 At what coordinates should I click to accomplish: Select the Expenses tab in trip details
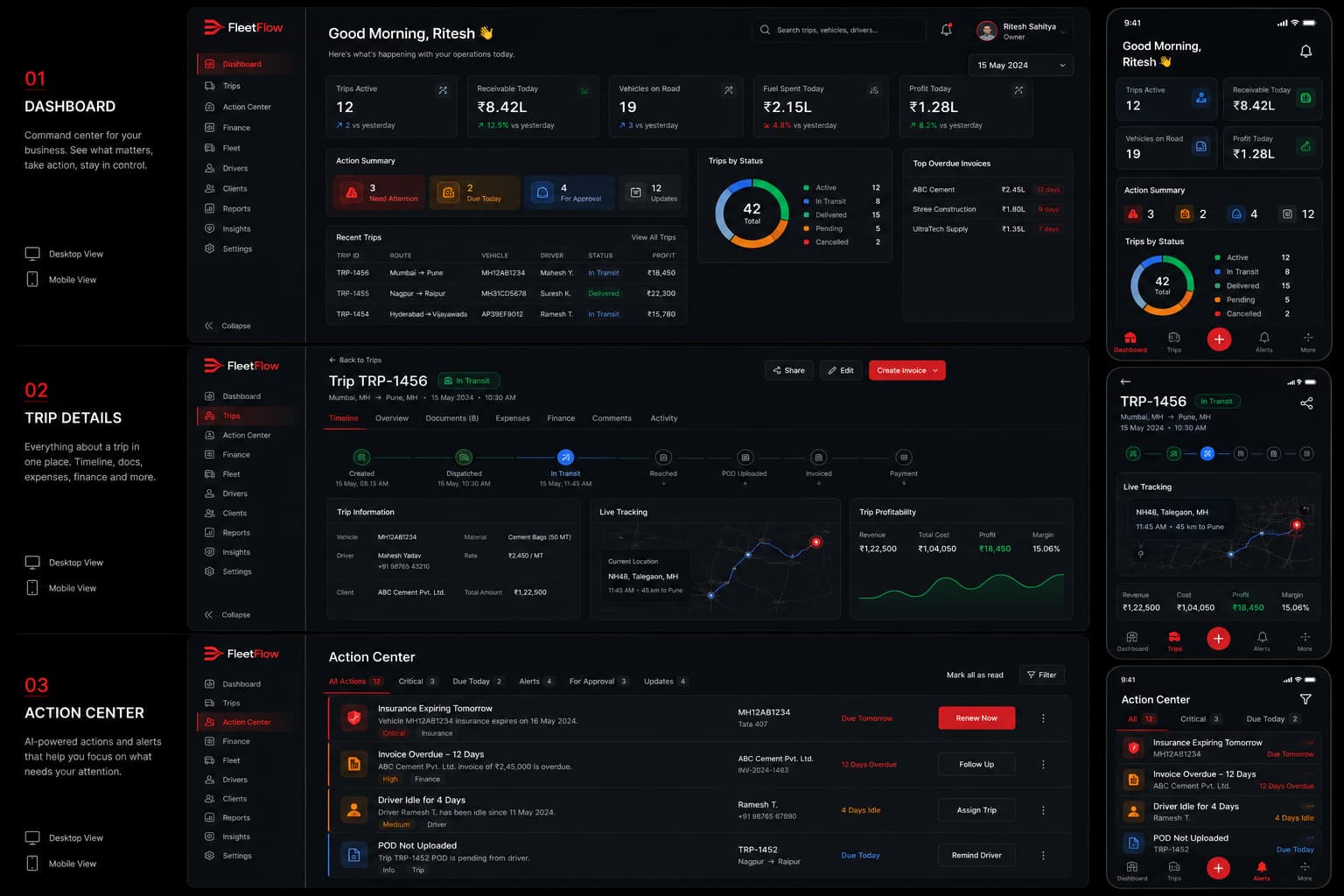click(513, 418)
